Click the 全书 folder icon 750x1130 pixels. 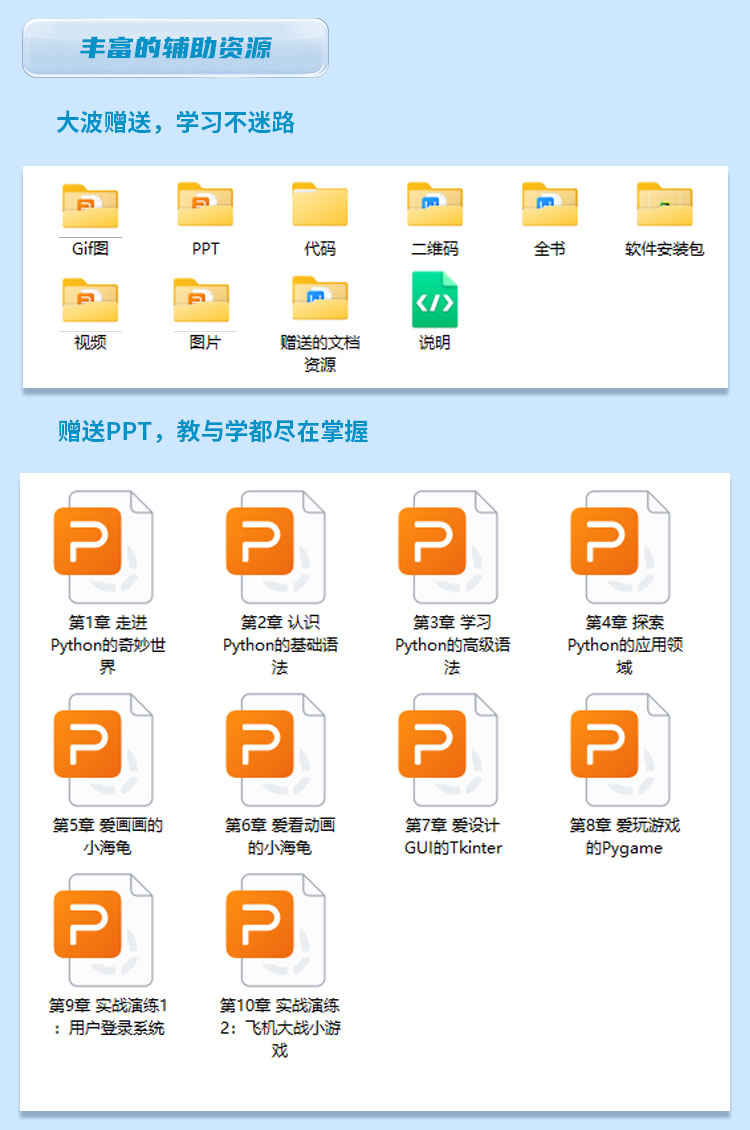tap(550, 206)
